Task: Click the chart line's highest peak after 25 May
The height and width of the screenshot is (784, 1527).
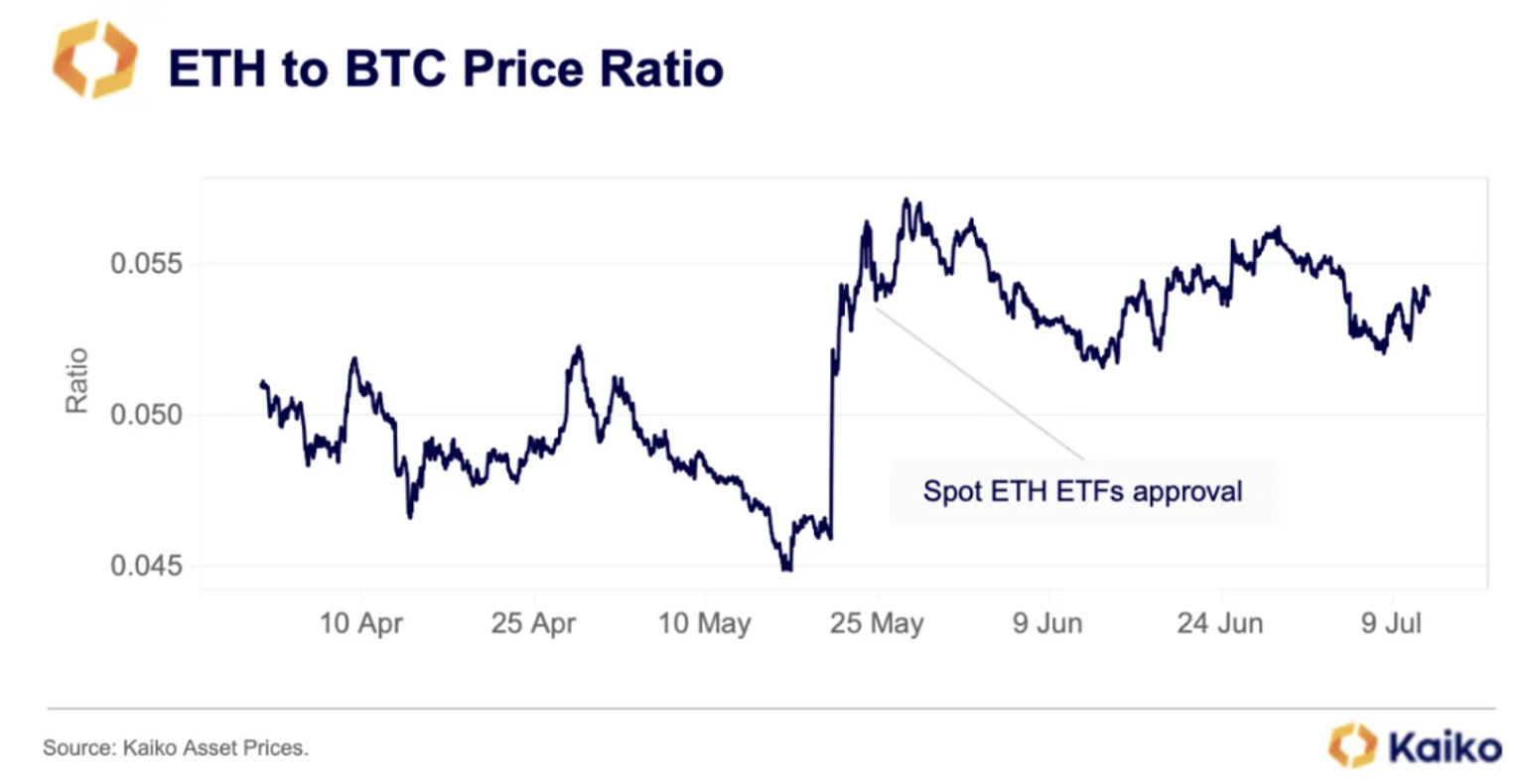Action: click(905, 200)
